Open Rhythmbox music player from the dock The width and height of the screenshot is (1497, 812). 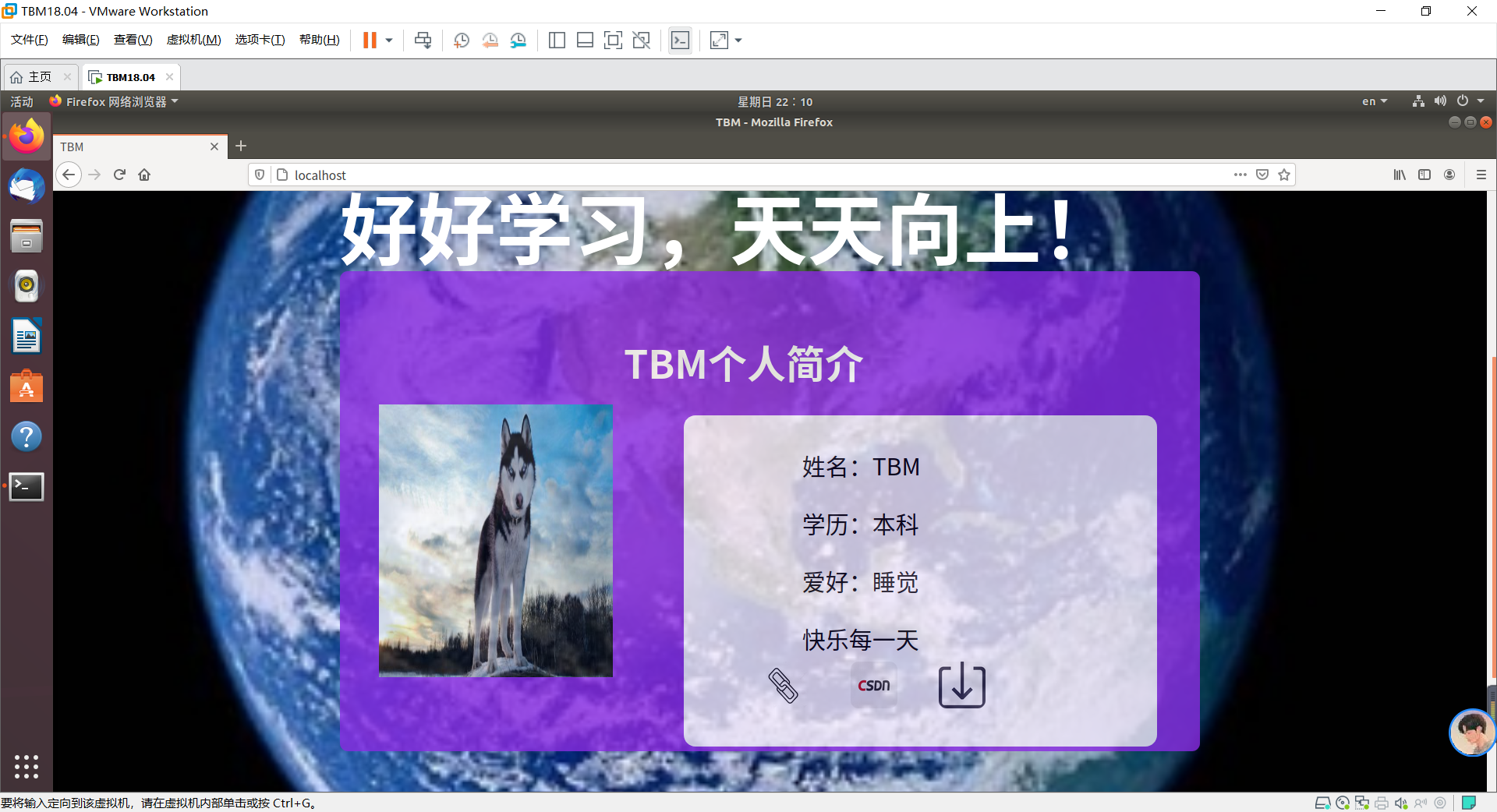tap(27, 286)
